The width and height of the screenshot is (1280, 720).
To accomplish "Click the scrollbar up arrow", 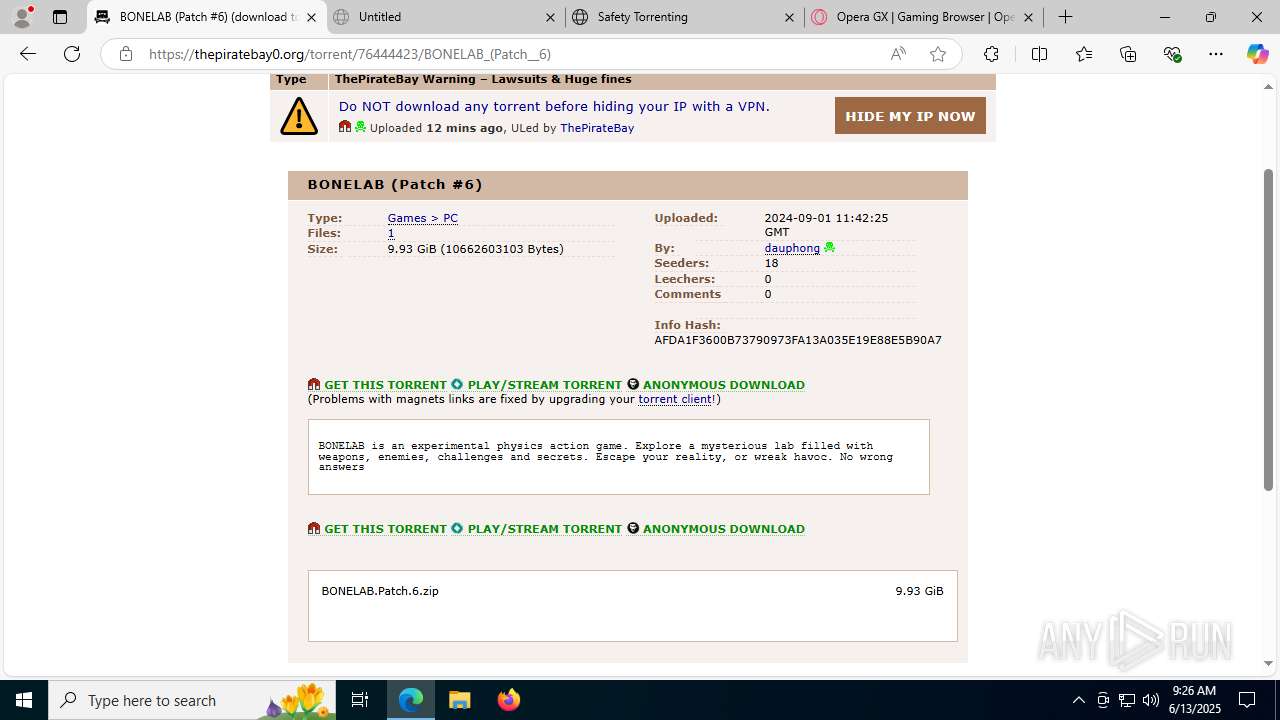I will (1269, 86).
